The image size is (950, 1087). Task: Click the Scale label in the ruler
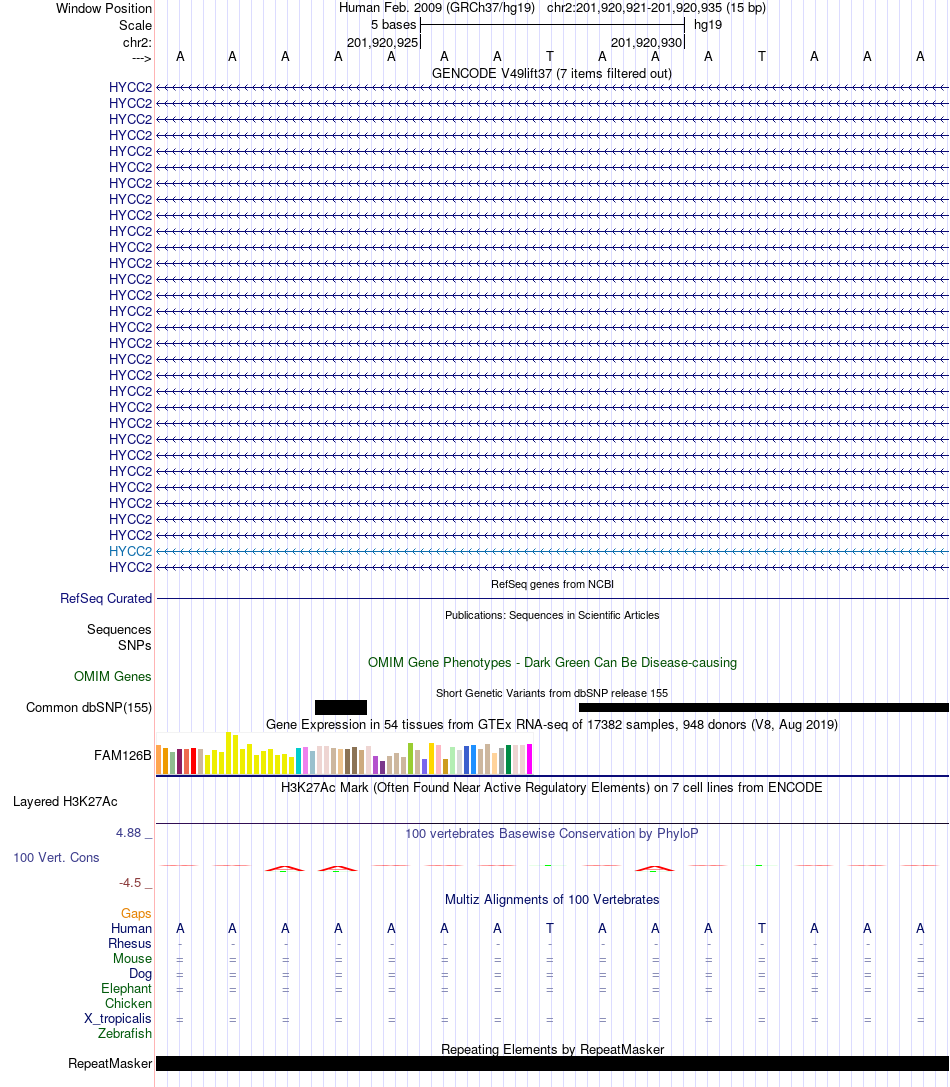135,25
